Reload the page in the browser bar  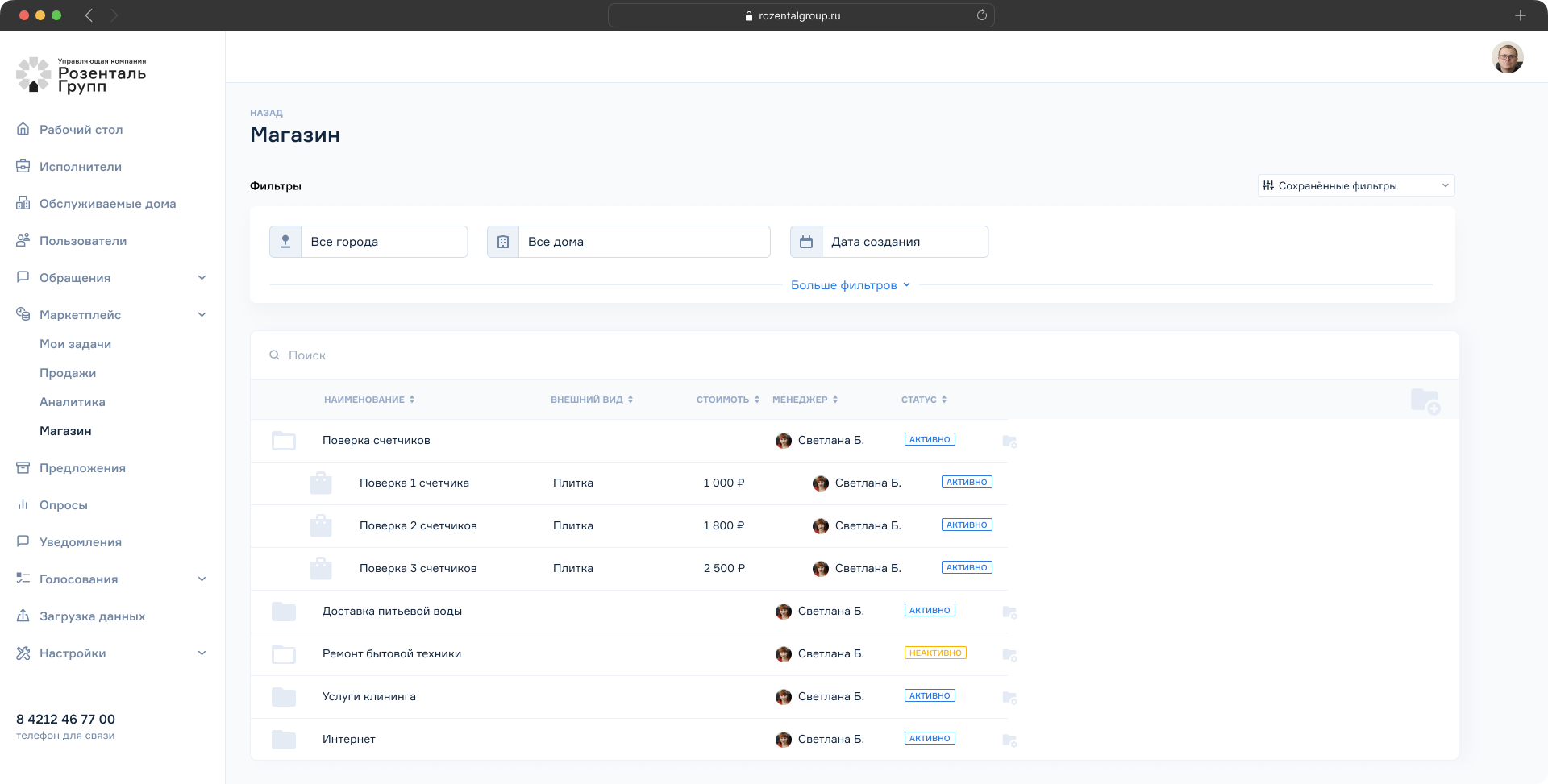(x=981, y=15)
